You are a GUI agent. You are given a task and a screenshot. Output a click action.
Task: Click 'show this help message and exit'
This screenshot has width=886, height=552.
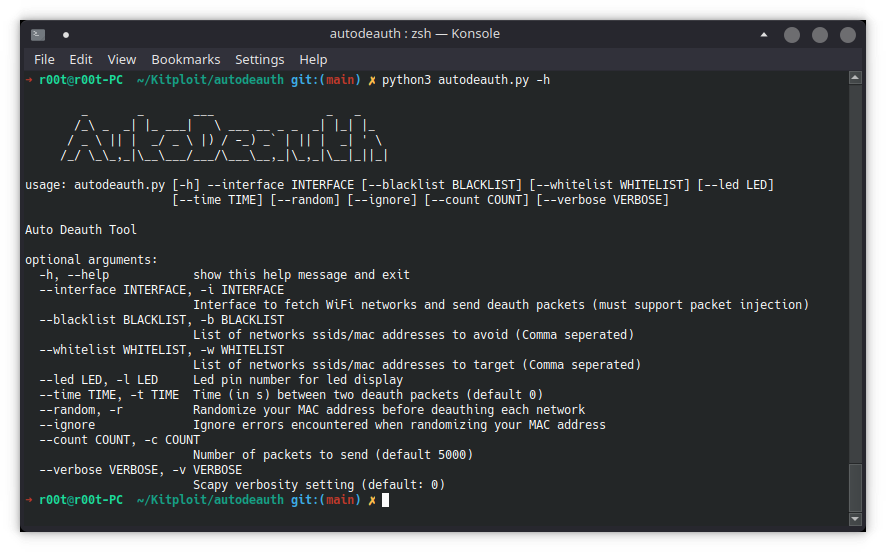coord(301,275)
